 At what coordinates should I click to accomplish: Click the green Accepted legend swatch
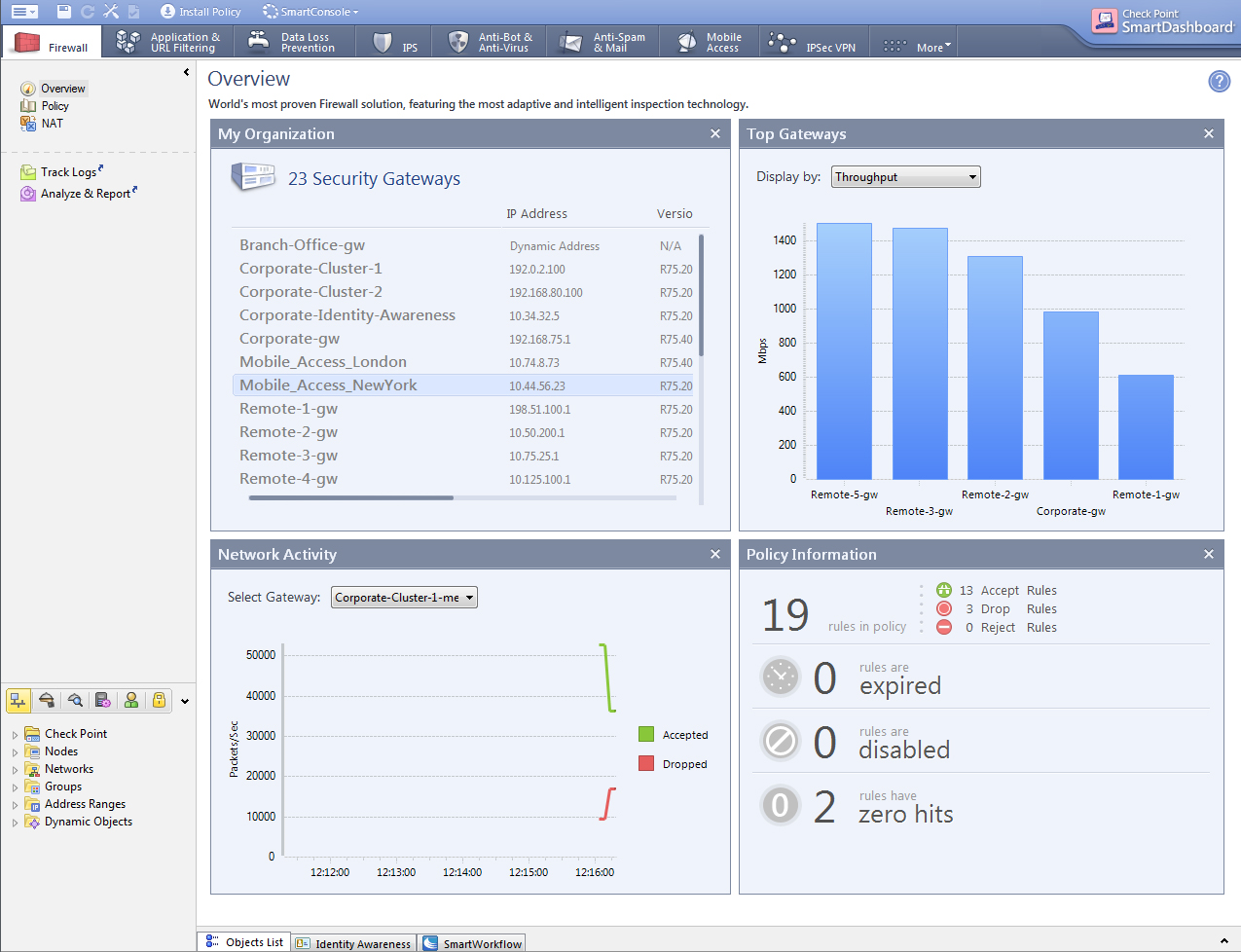[x=646, y=735]
